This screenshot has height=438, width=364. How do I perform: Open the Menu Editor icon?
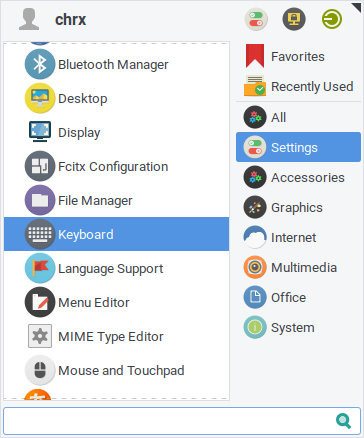click(x=40, y=302)
